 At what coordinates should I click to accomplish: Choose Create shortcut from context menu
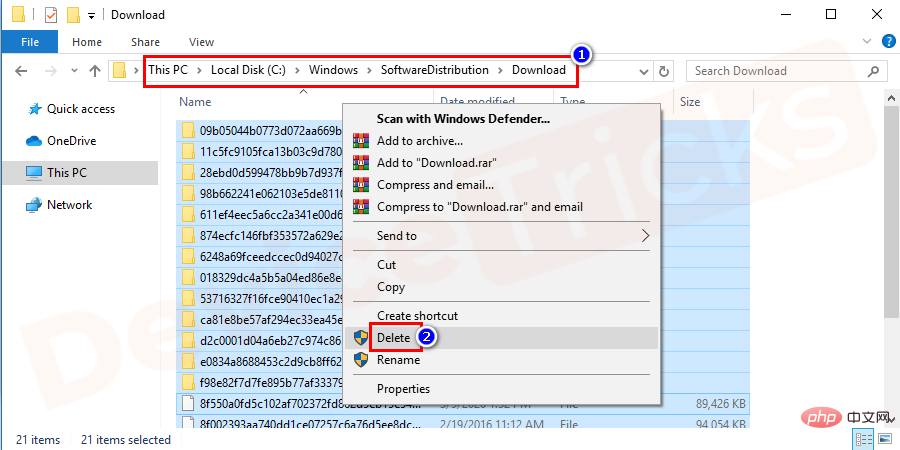pos(501,316)
